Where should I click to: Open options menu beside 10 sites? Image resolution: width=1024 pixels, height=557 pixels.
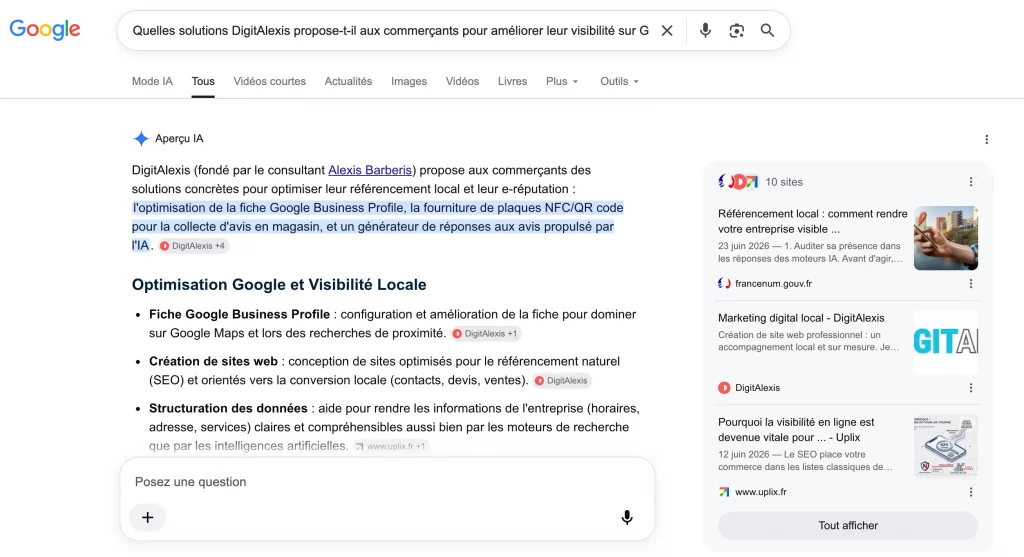coord(970,182)
